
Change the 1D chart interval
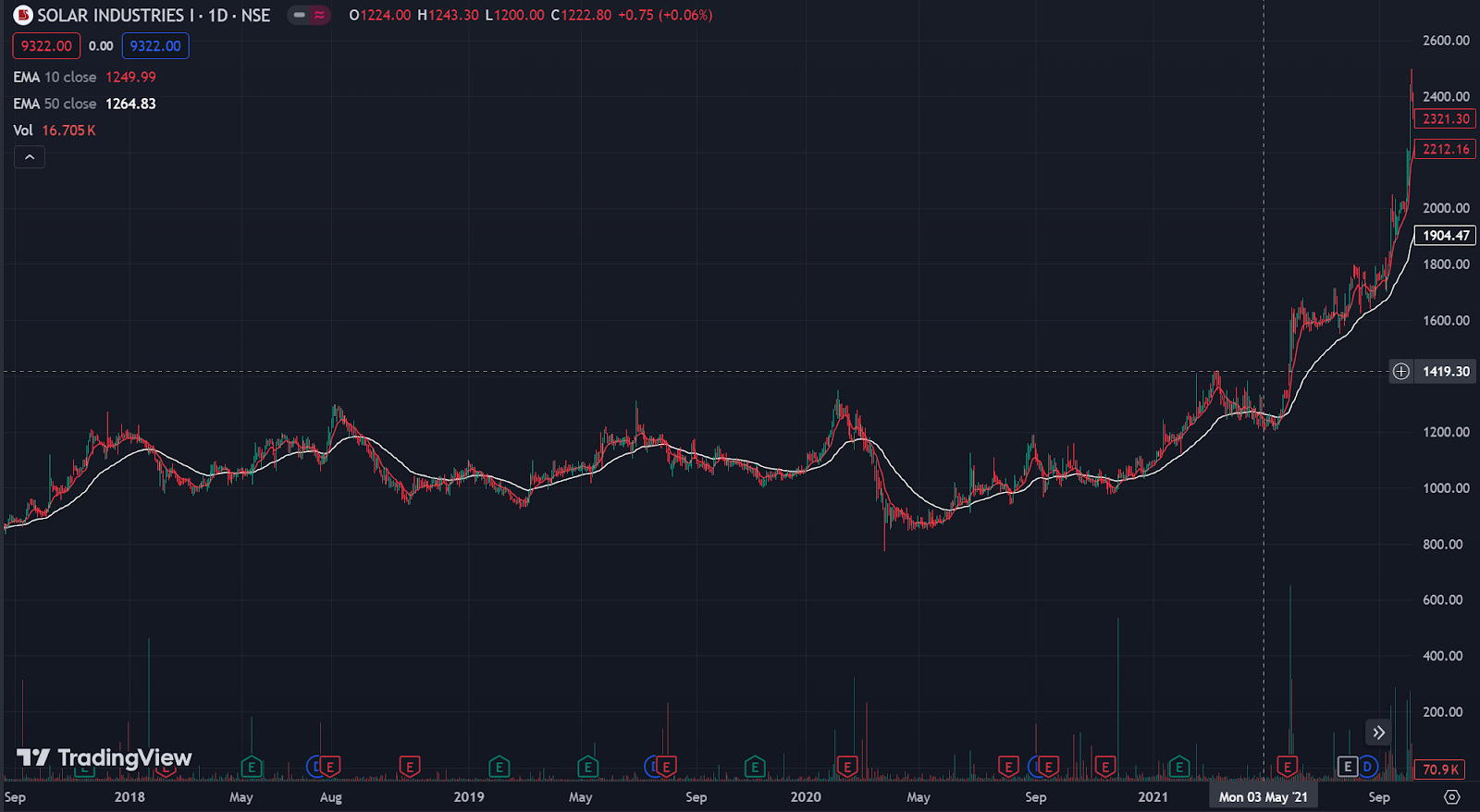(218, 15)
